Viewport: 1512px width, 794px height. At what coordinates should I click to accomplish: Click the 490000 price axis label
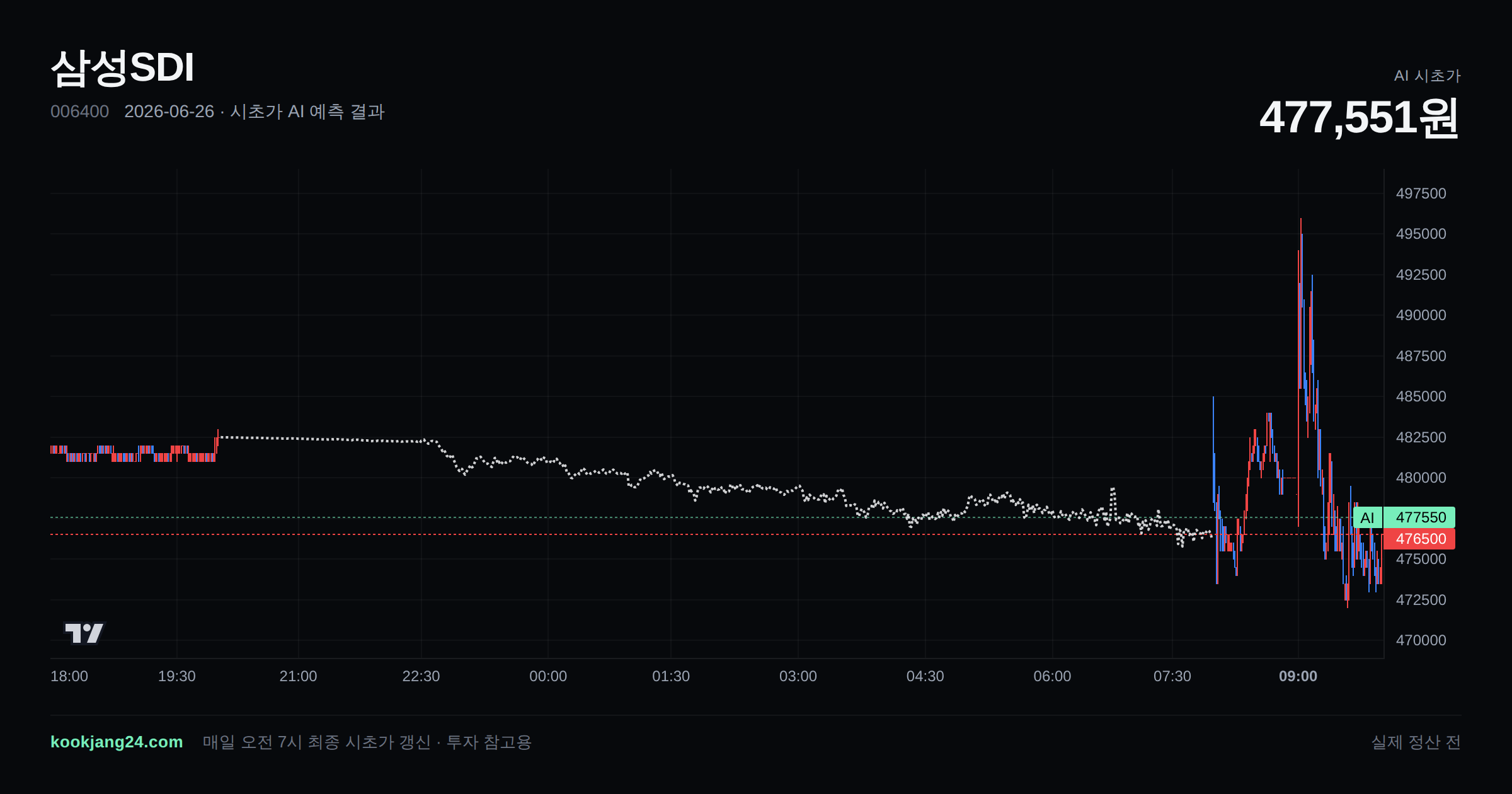[1421, 315]
